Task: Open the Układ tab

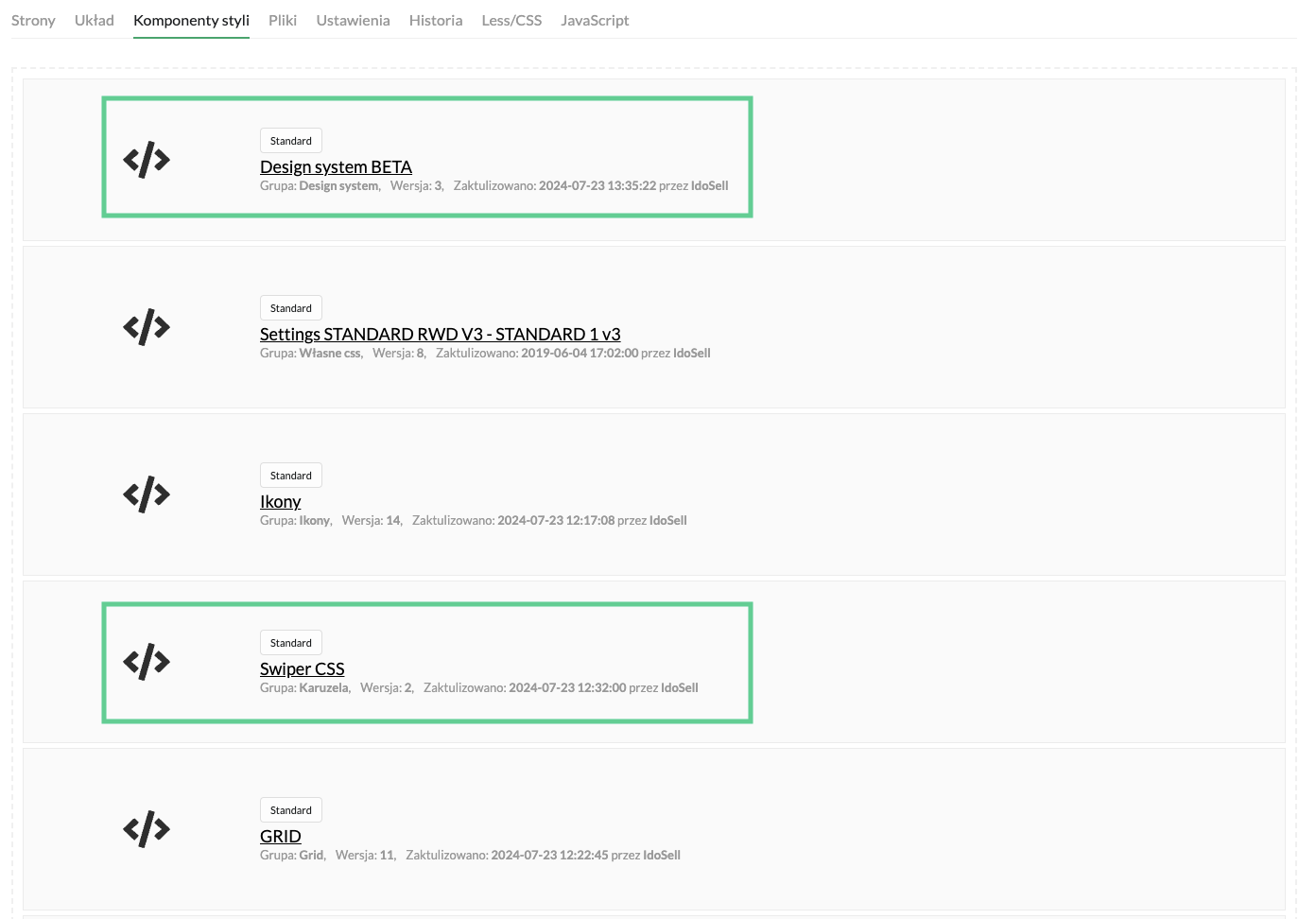Action: point(94,20)
